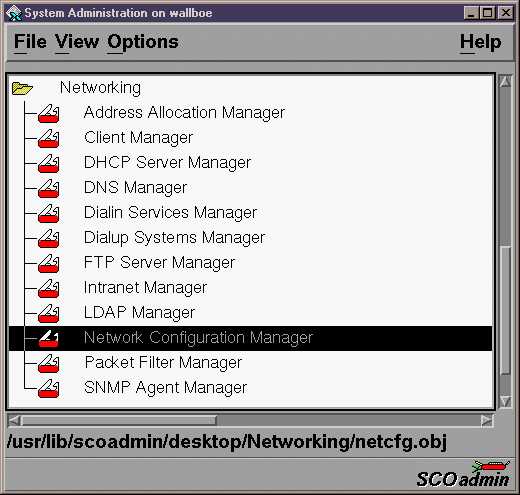The image size is (520, 495).
Task: Open the Options menu
Action: (x=143, y=43)
